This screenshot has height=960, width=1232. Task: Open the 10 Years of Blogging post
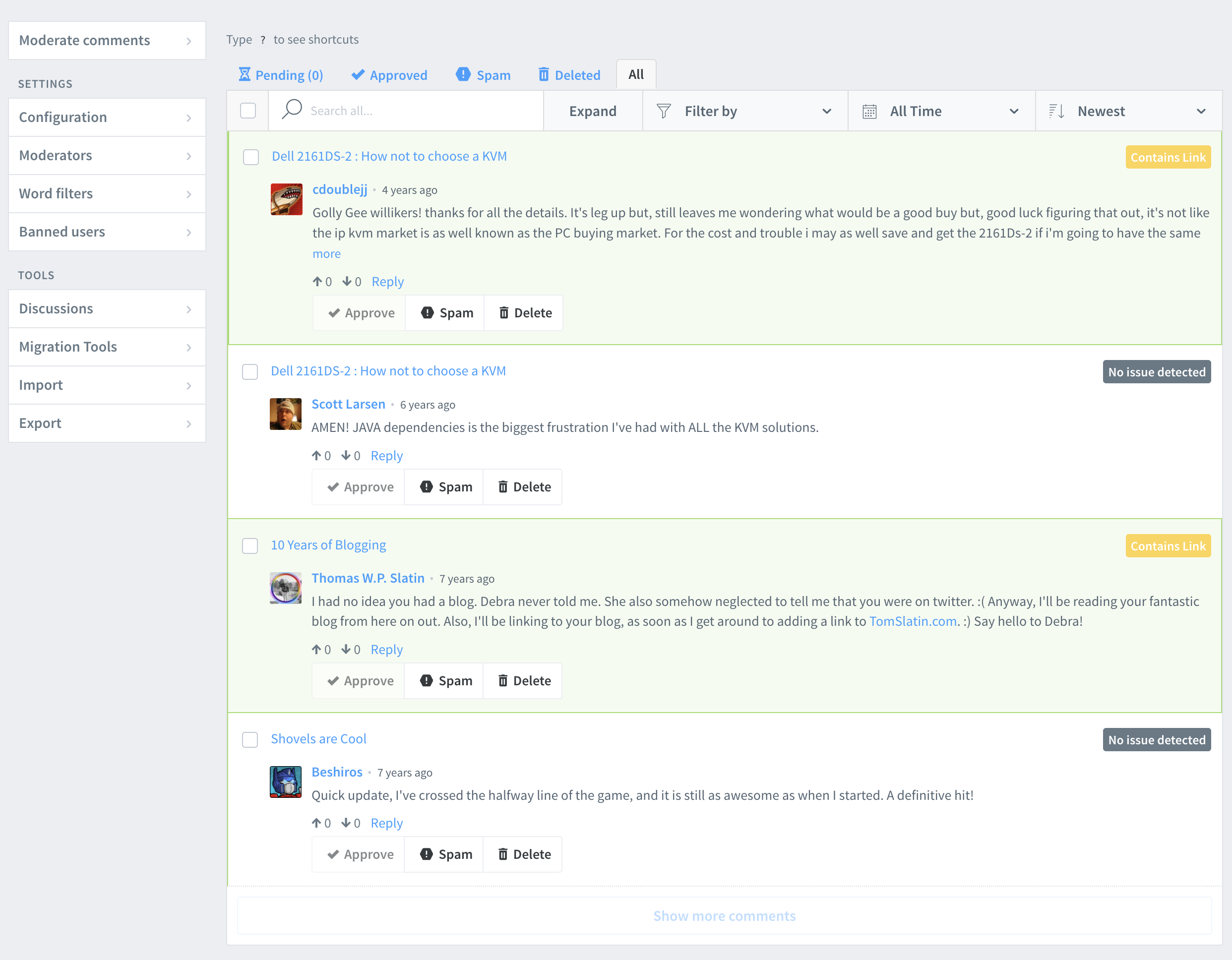click(328, 545)
